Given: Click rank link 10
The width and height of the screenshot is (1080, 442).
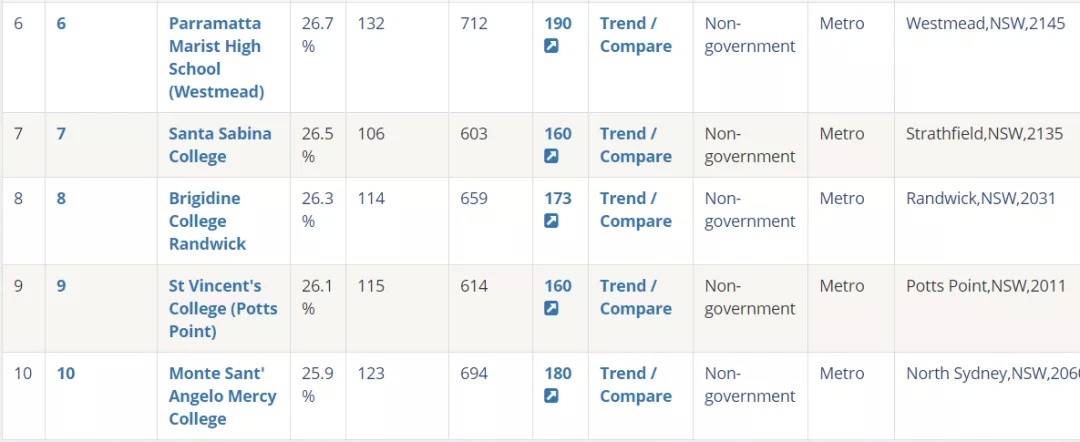Looking at the screenshot, I should [x=65, y=373].
